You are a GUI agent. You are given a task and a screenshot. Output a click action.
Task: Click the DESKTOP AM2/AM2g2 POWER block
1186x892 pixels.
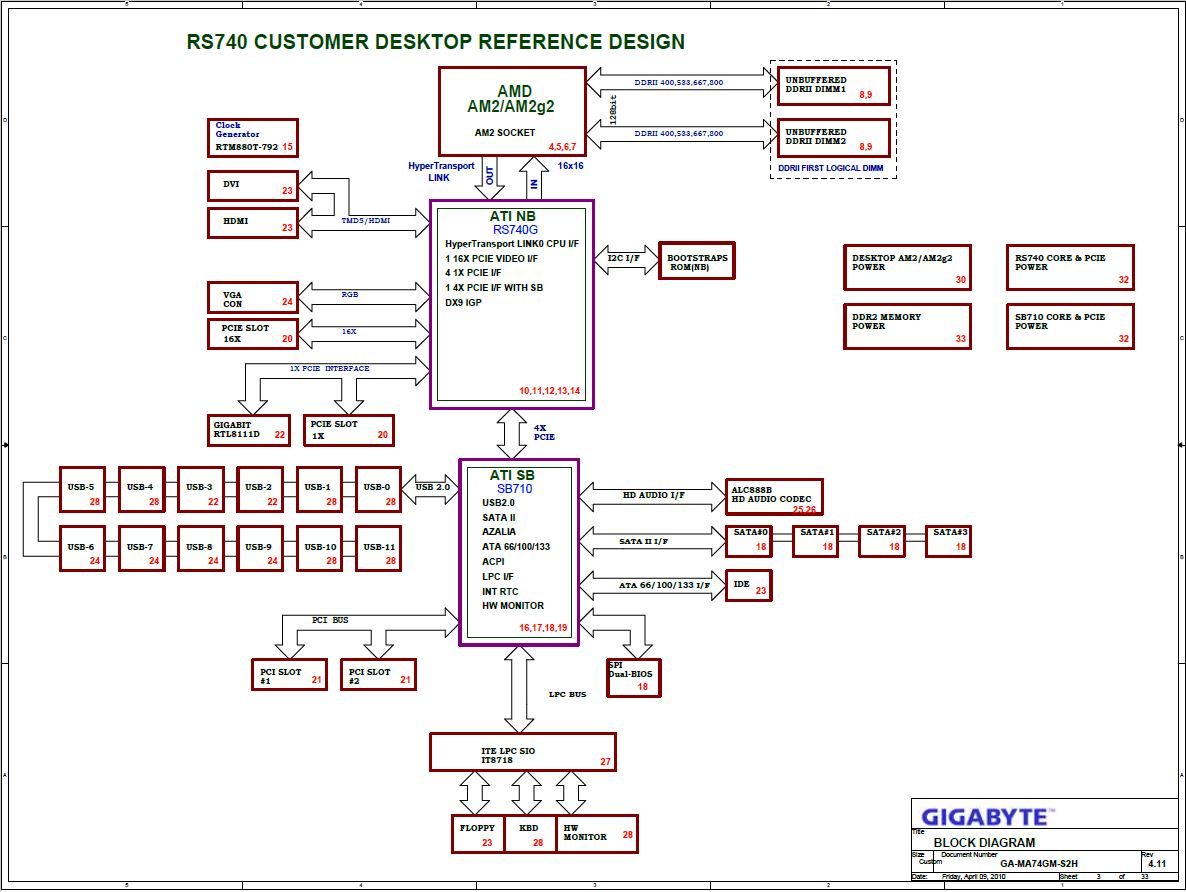[x=907, y=267]
